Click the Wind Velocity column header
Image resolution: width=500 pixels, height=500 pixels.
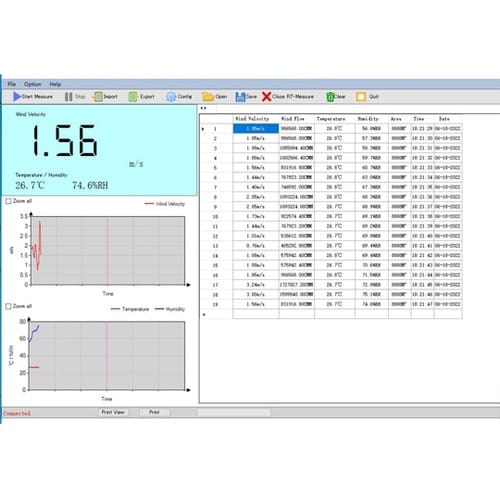(252, 119)
